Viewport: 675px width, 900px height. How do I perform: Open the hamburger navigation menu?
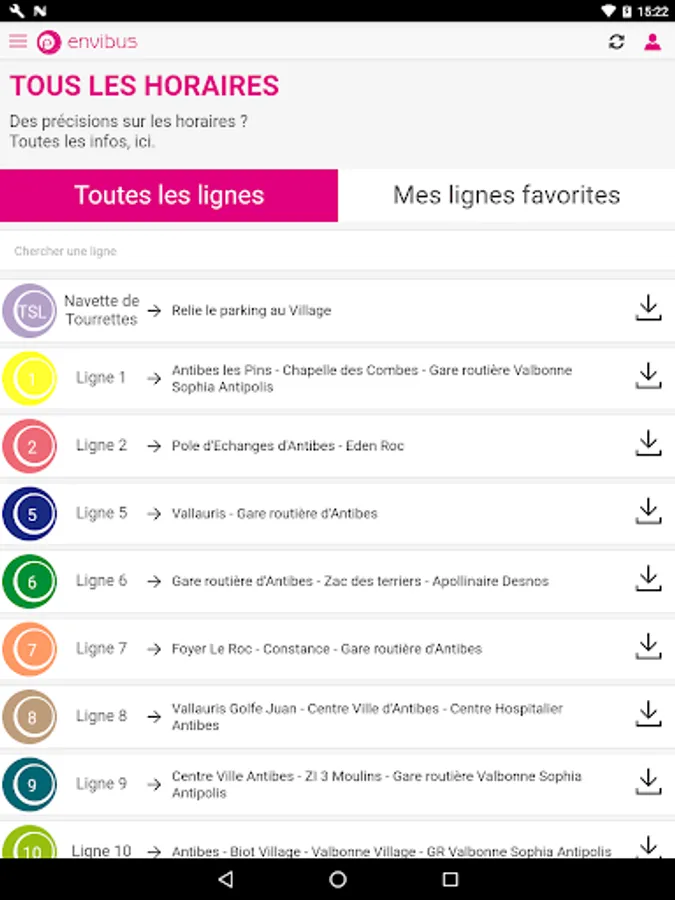(x=18, y=42)
